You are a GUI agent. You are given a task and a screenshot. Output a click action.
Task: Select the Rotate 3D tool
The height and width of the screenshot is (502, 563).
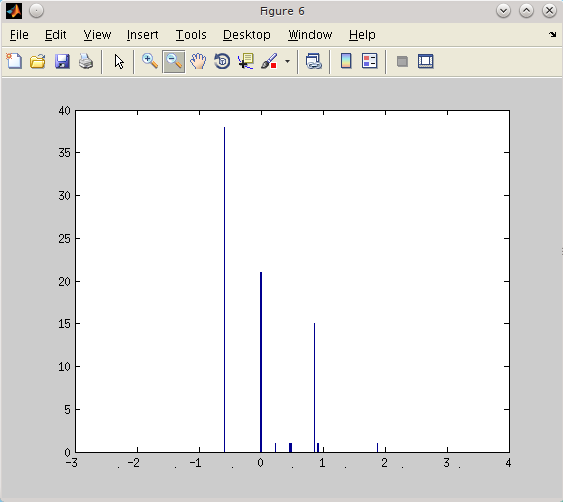(222, 61)
